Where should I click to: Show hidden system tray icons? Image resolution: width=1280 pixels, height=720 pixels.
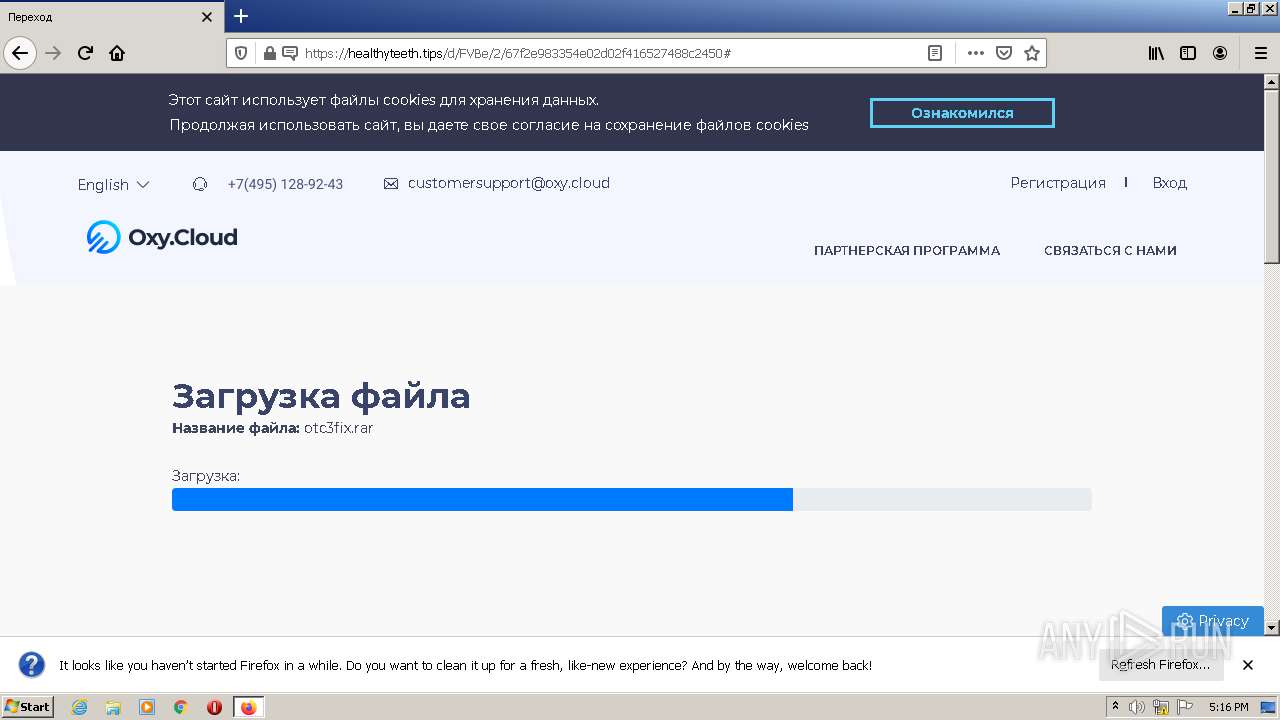1115,707
